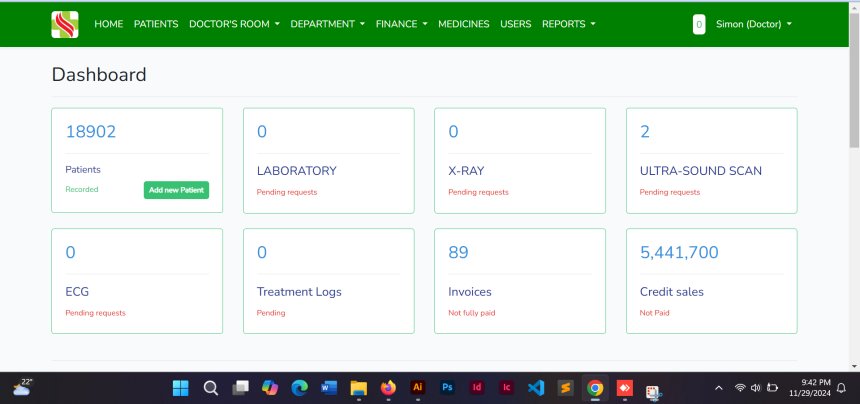The image size is (860, 404).
Task: Click the Add new Patient button
Action: [x=176, y=190]
